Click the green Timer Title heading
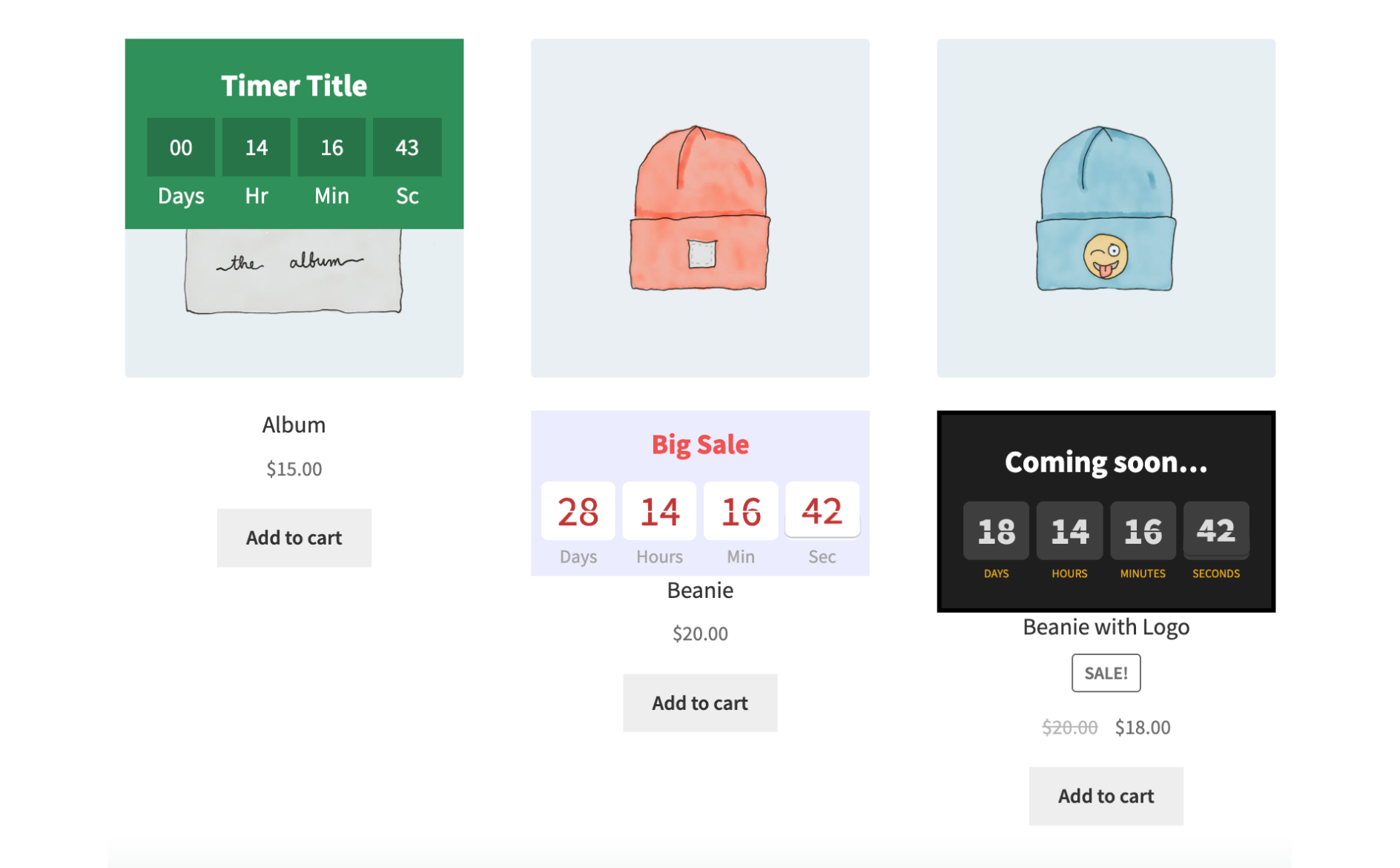This screenshot has height=868, width=1400. click(294, 85)
